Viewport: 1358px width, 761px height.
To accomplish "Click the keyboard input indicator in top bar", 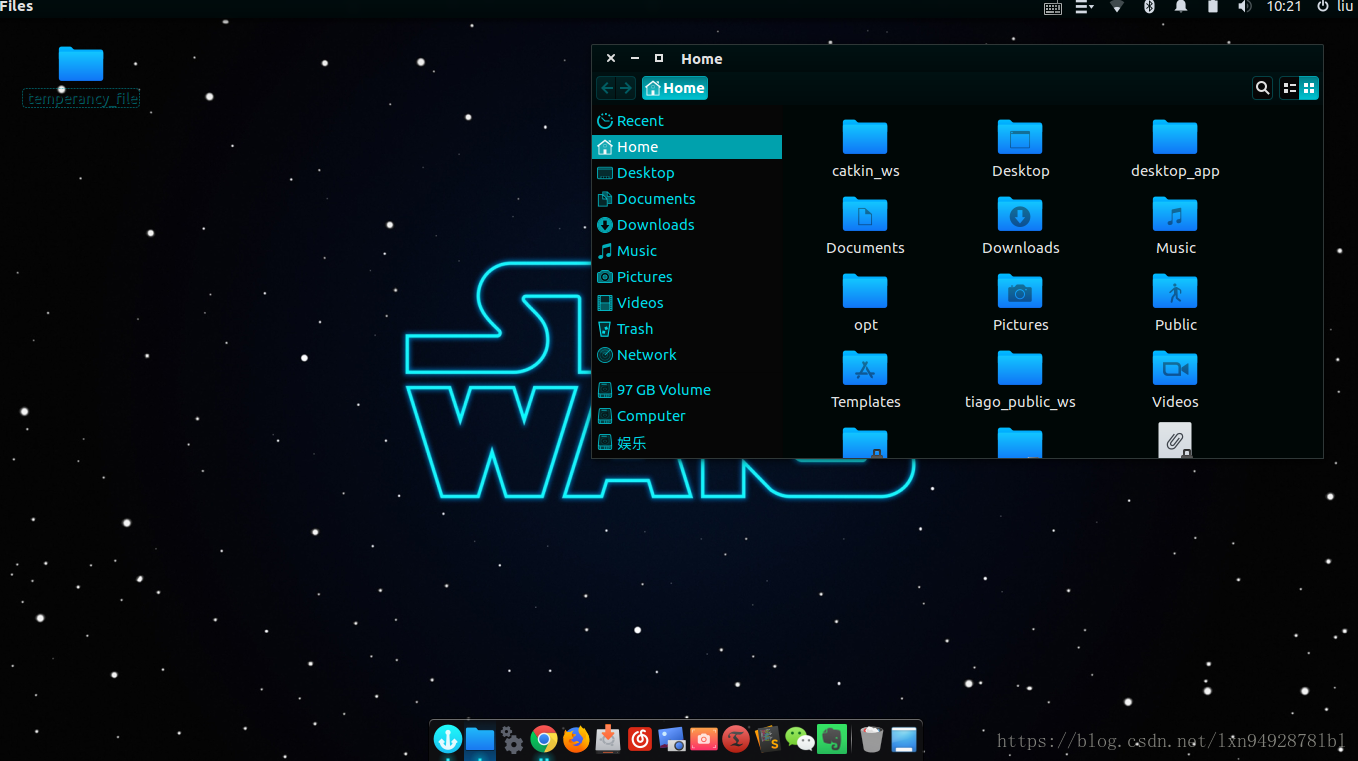I will 1053,7.
